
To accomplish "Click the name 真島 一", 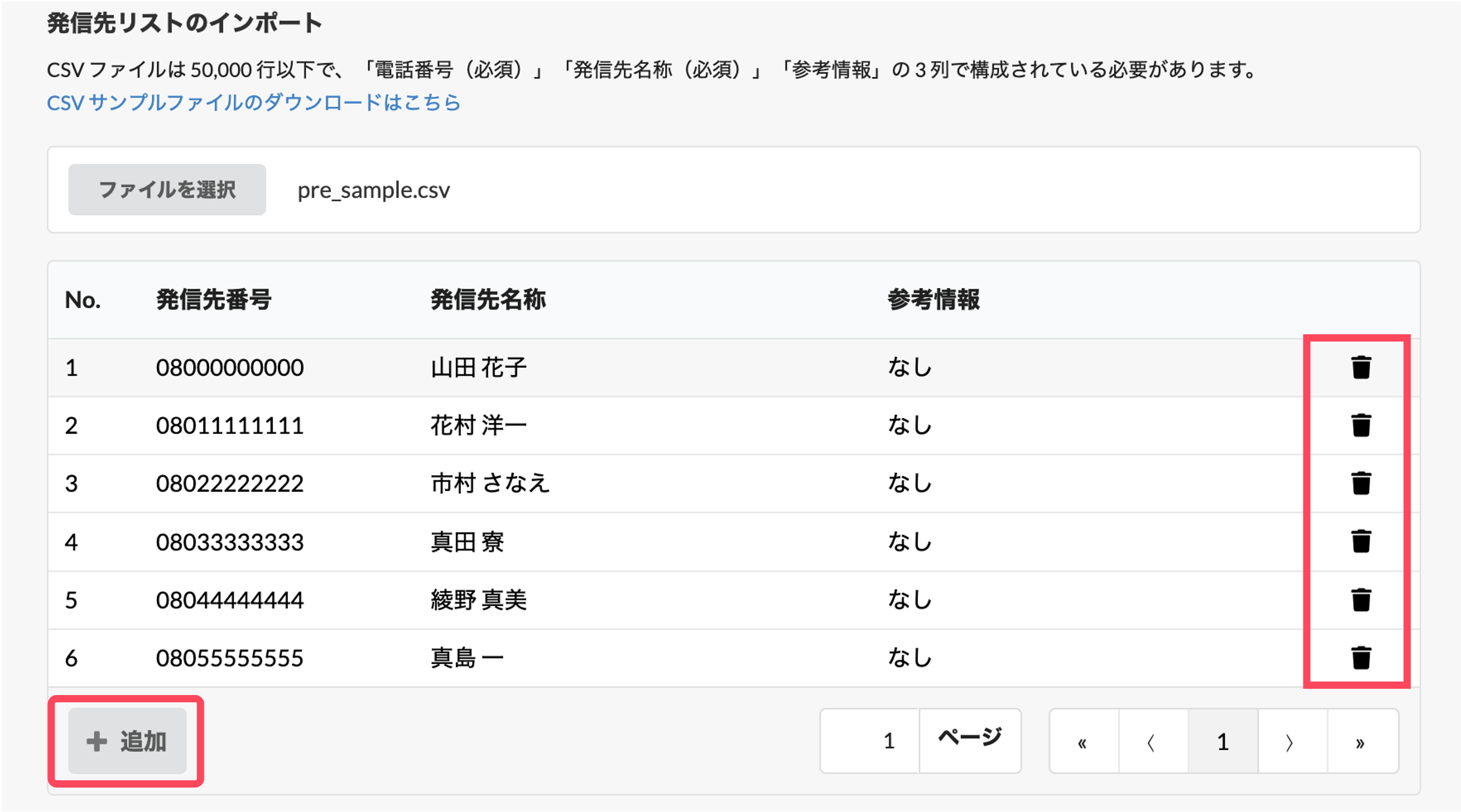I will pos(468,658).
